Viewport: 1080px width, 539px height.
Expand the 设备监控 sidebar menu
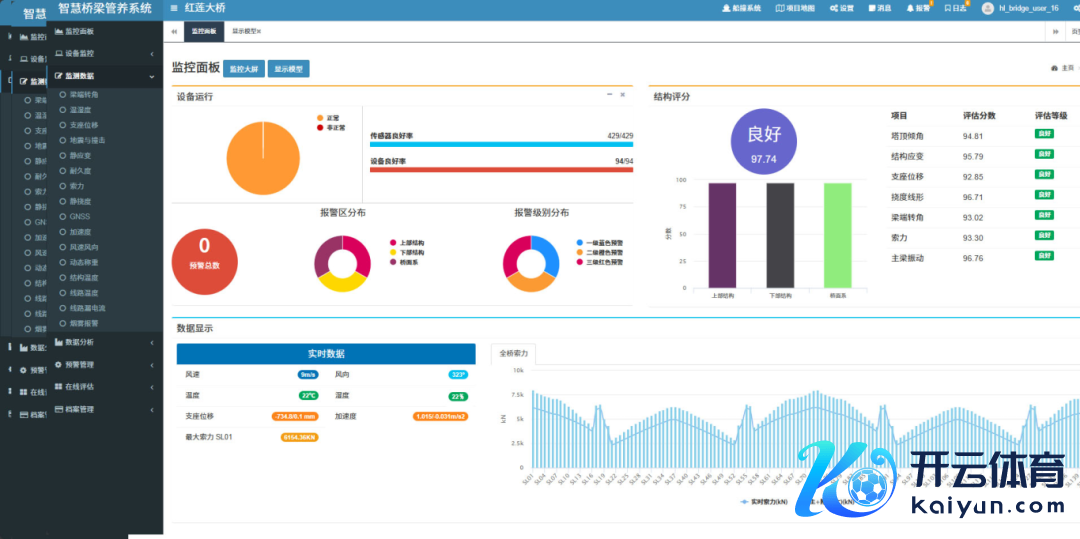[105, 53]
